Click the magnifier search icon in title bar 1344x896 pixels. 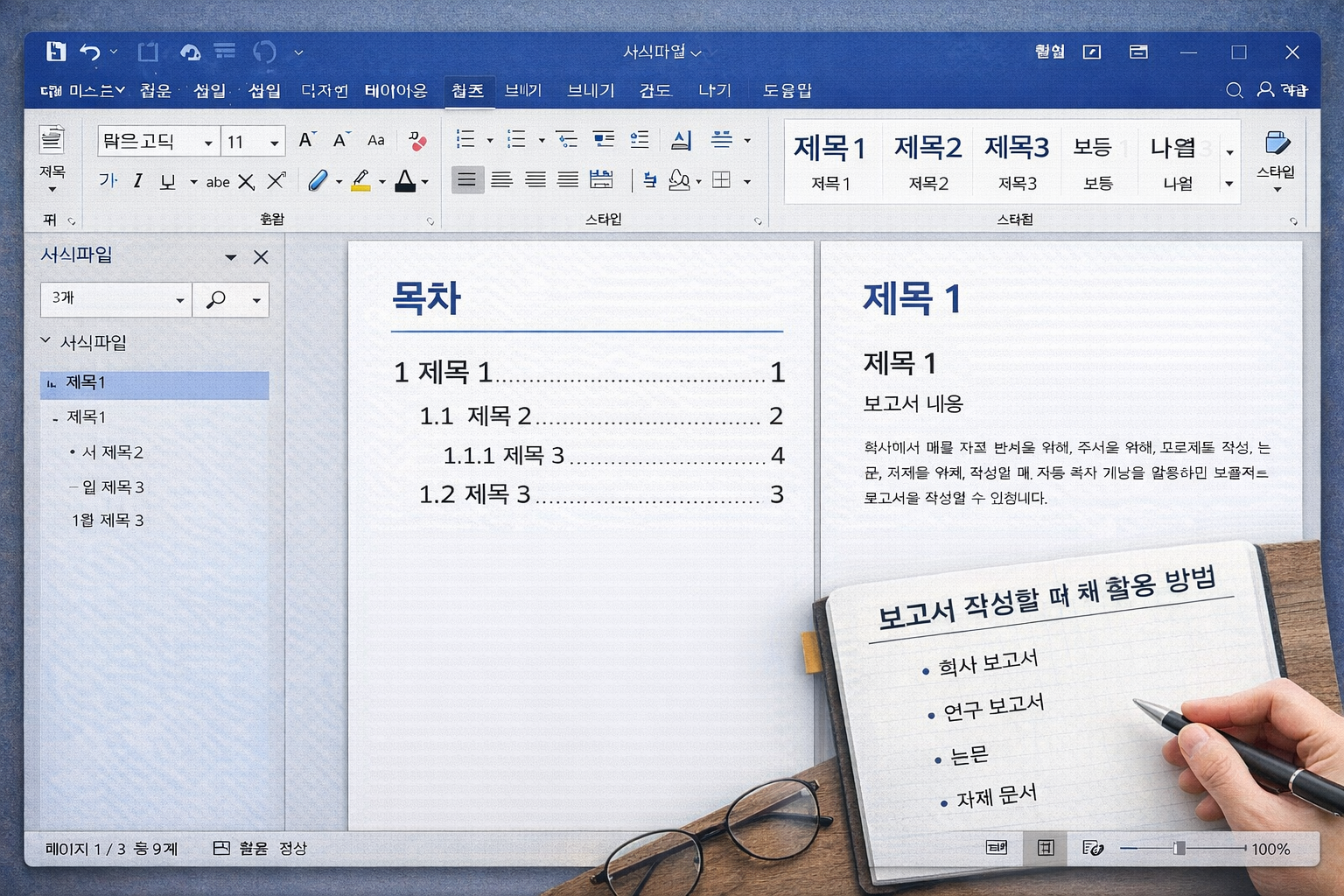[1235, 90]
